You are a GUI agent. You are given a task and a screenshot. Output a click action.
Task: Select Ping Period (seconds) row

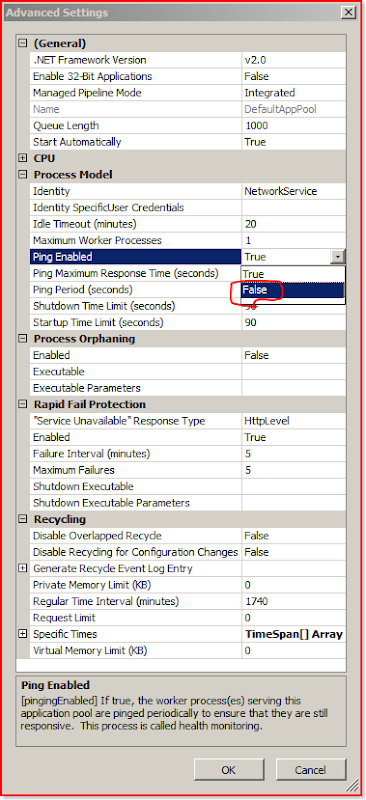click(x=135, y=290)
